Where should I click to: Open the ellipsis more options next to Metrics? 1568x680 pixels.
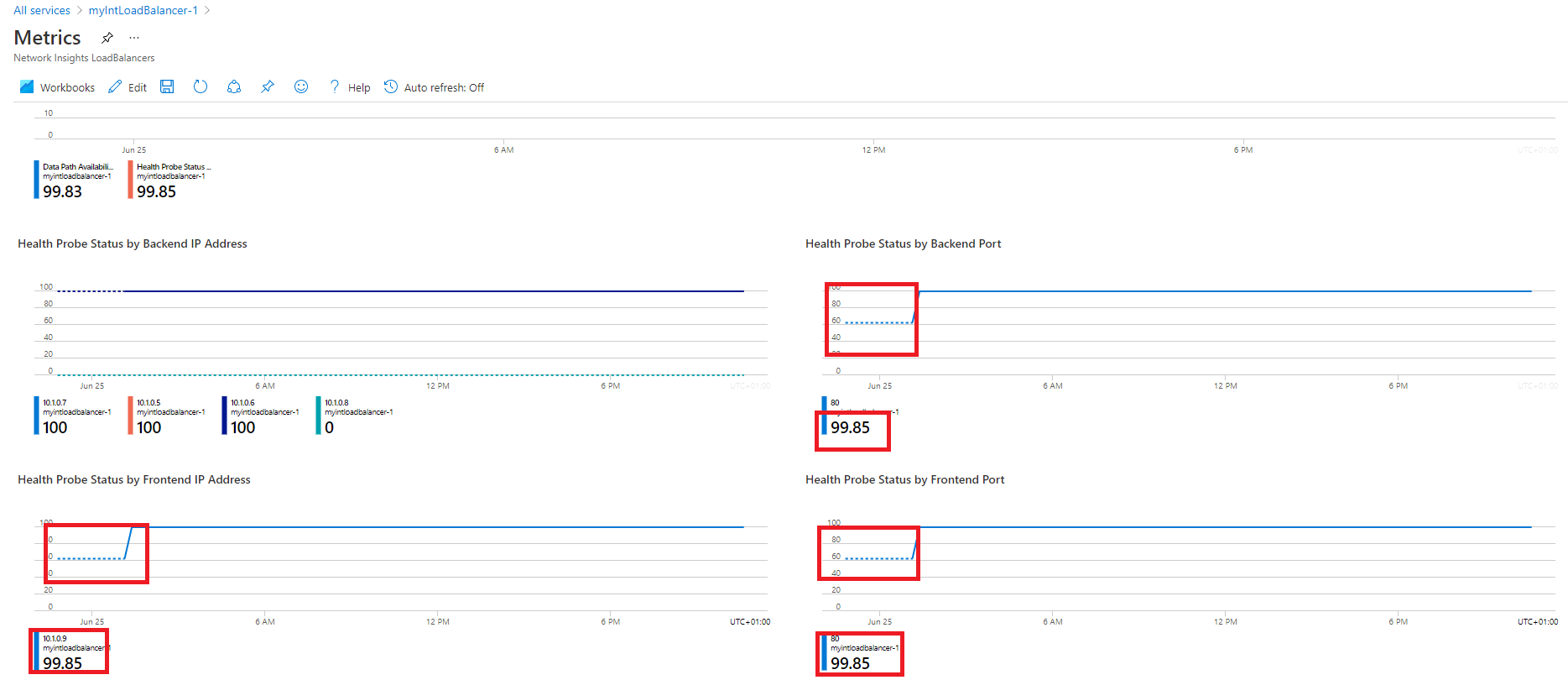coord(134,38)
